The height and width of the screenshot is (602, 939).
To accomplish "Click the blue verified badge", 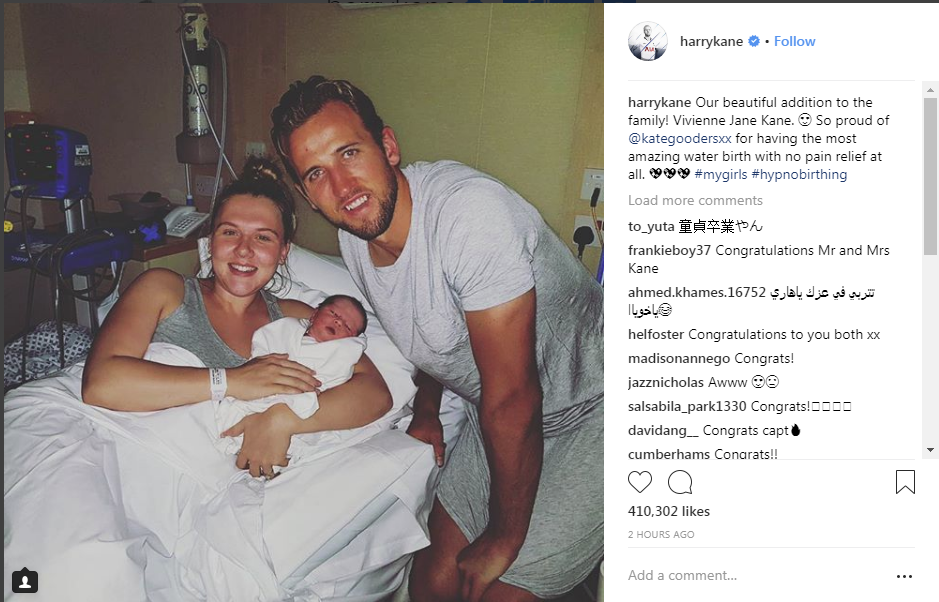I will [754, 41].
